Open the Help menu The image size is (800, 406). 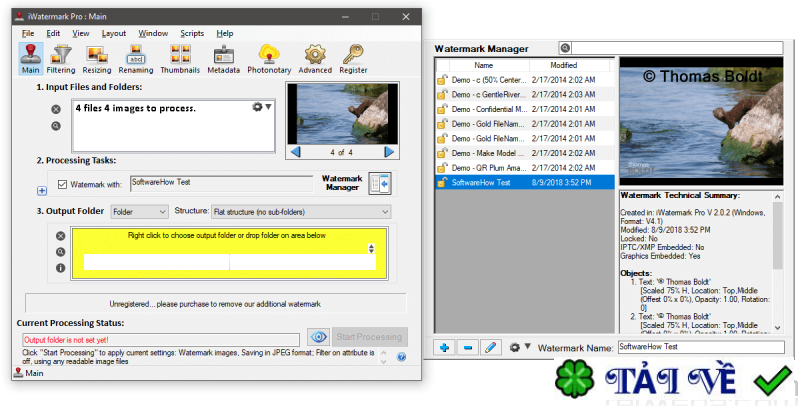[224, 33]
